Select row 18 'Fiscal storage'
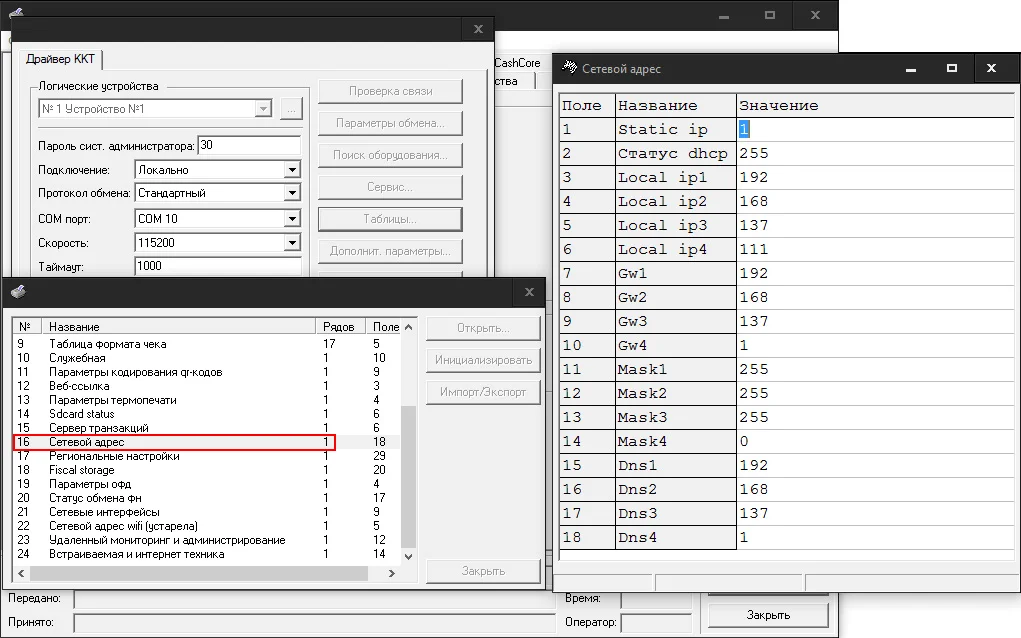 (x=206, y=470)
